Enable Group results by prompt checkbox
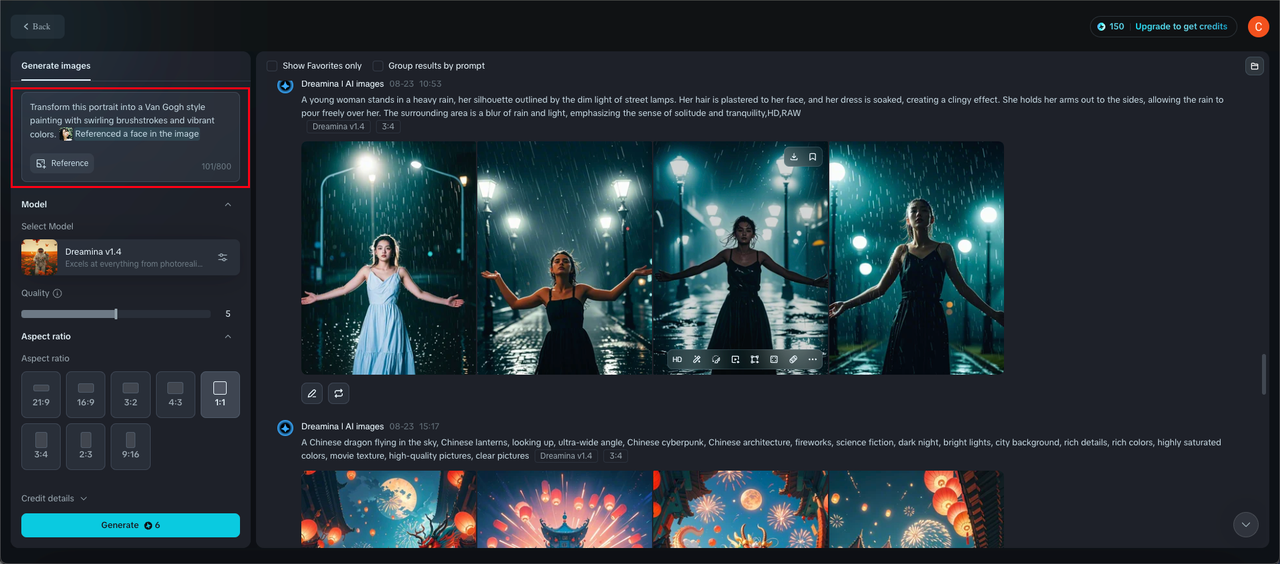Screen dimensions: 1280x564 click(378, 66)
